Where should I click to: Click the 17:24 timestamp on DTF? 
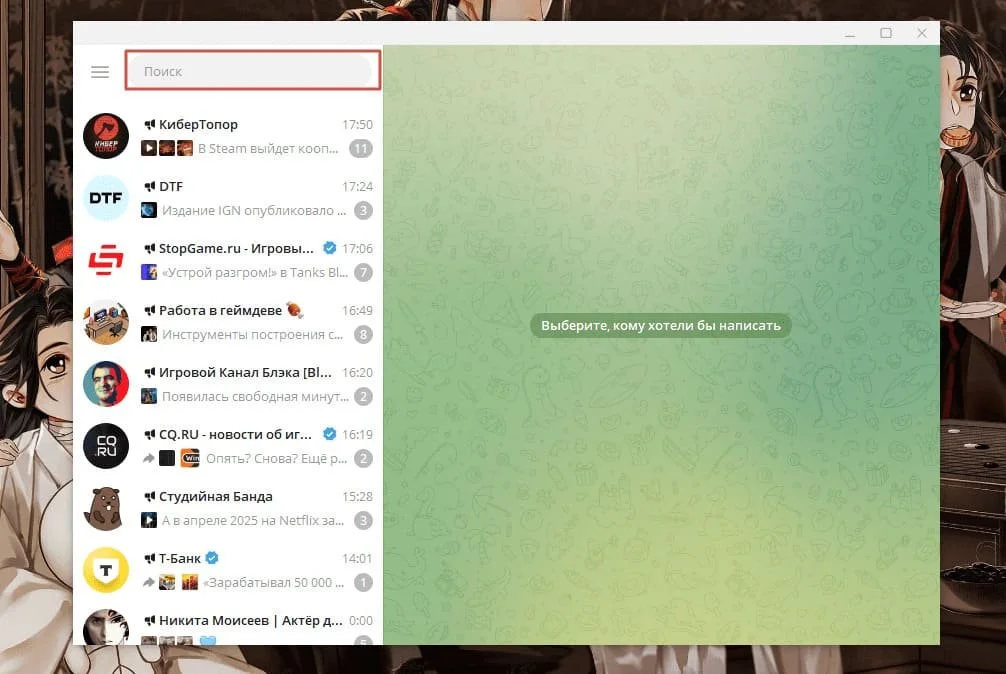pos(357,187)
